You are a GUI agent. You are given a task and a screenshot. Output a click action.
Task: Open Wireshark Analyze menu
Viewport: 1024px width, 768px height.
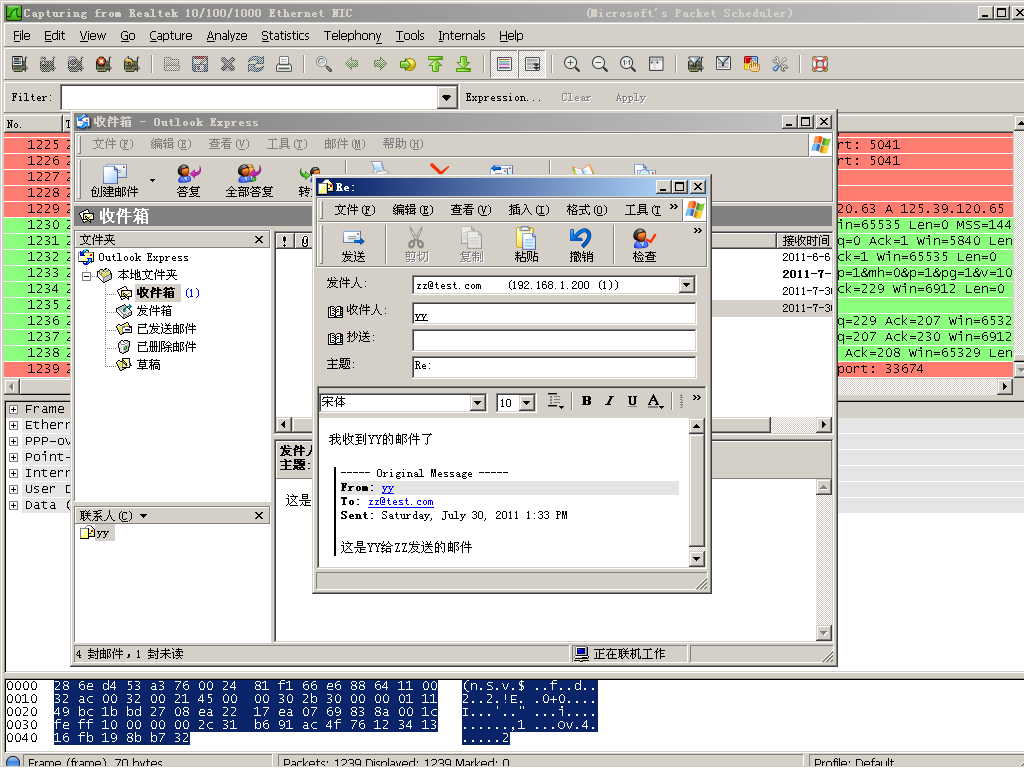click(x=227, y=36)
